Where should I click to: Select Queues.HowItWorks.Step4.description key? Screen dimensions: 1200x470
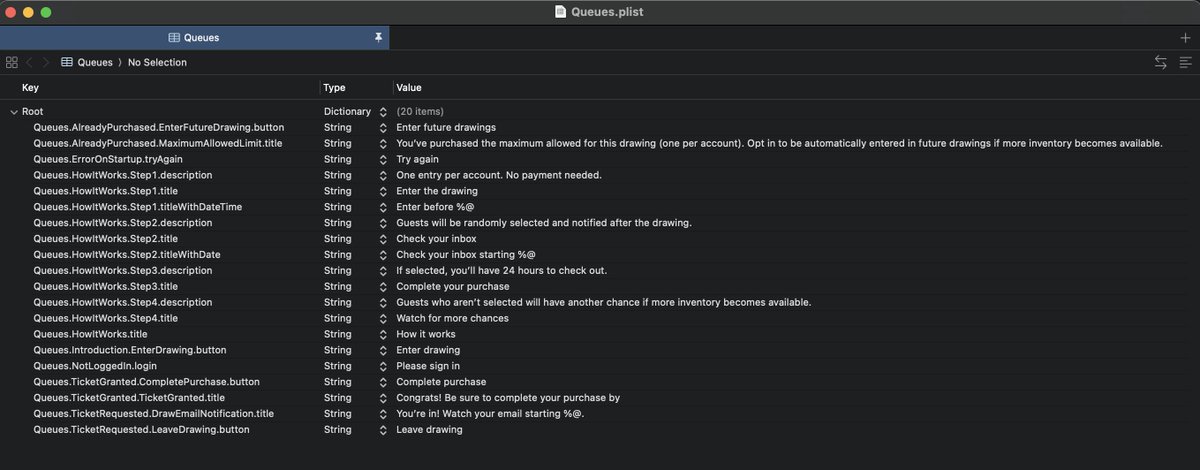point(123,302)
